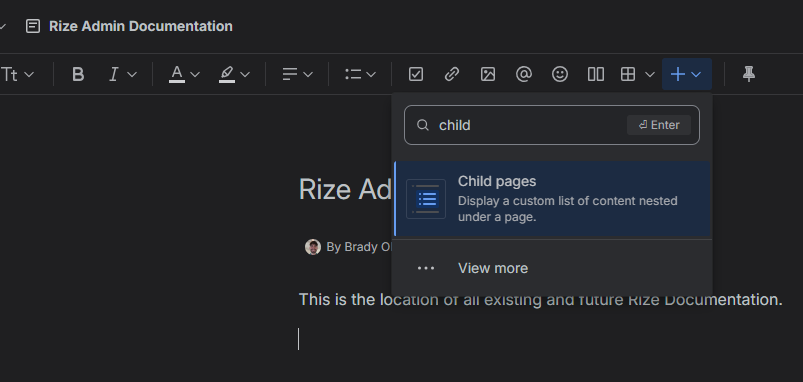This screenshot has height=382, width=803.
Task: Select the Child pages macro
Action: click(553, 199)
